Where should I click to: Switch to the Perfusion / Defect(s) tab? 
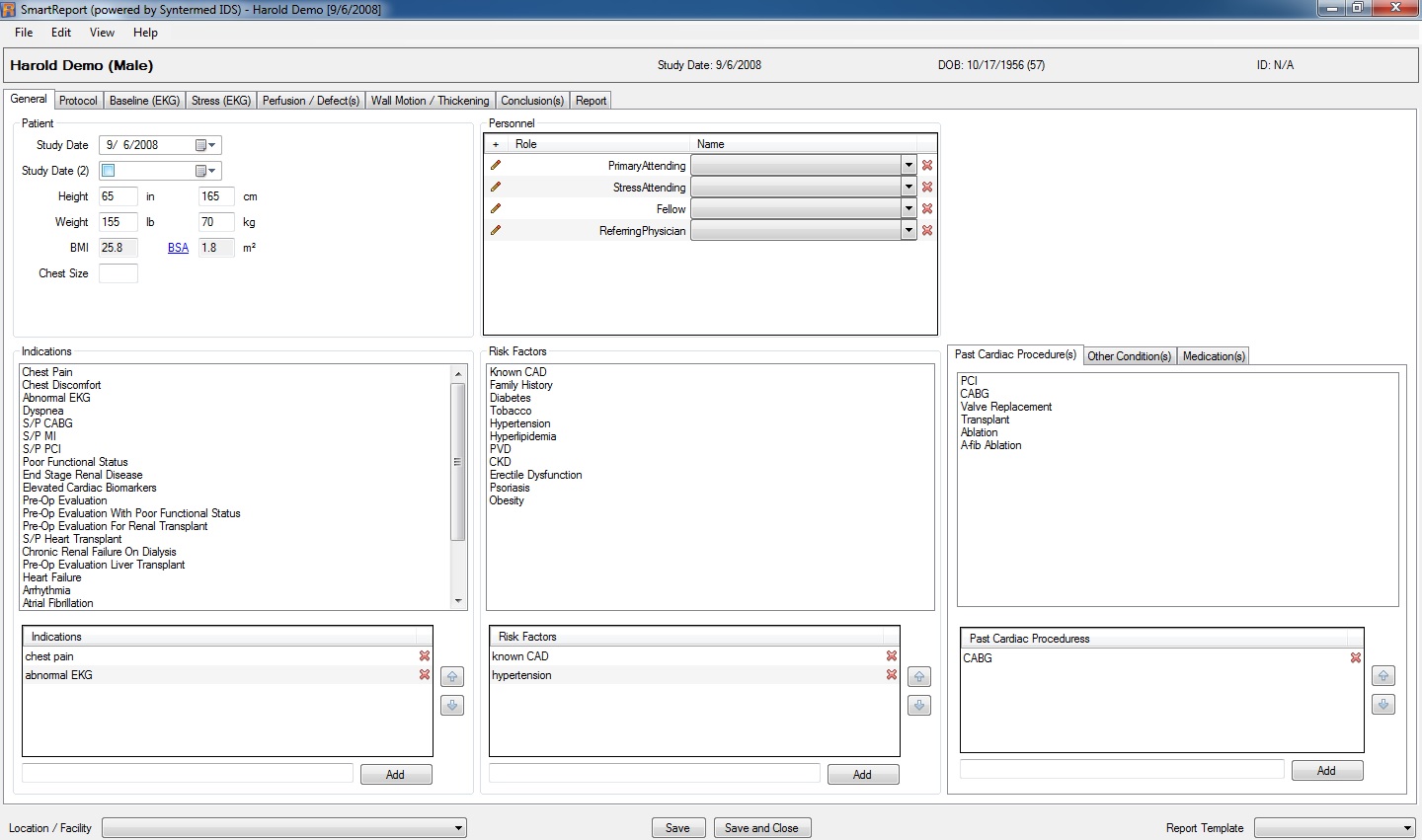[x=310, y=101]
